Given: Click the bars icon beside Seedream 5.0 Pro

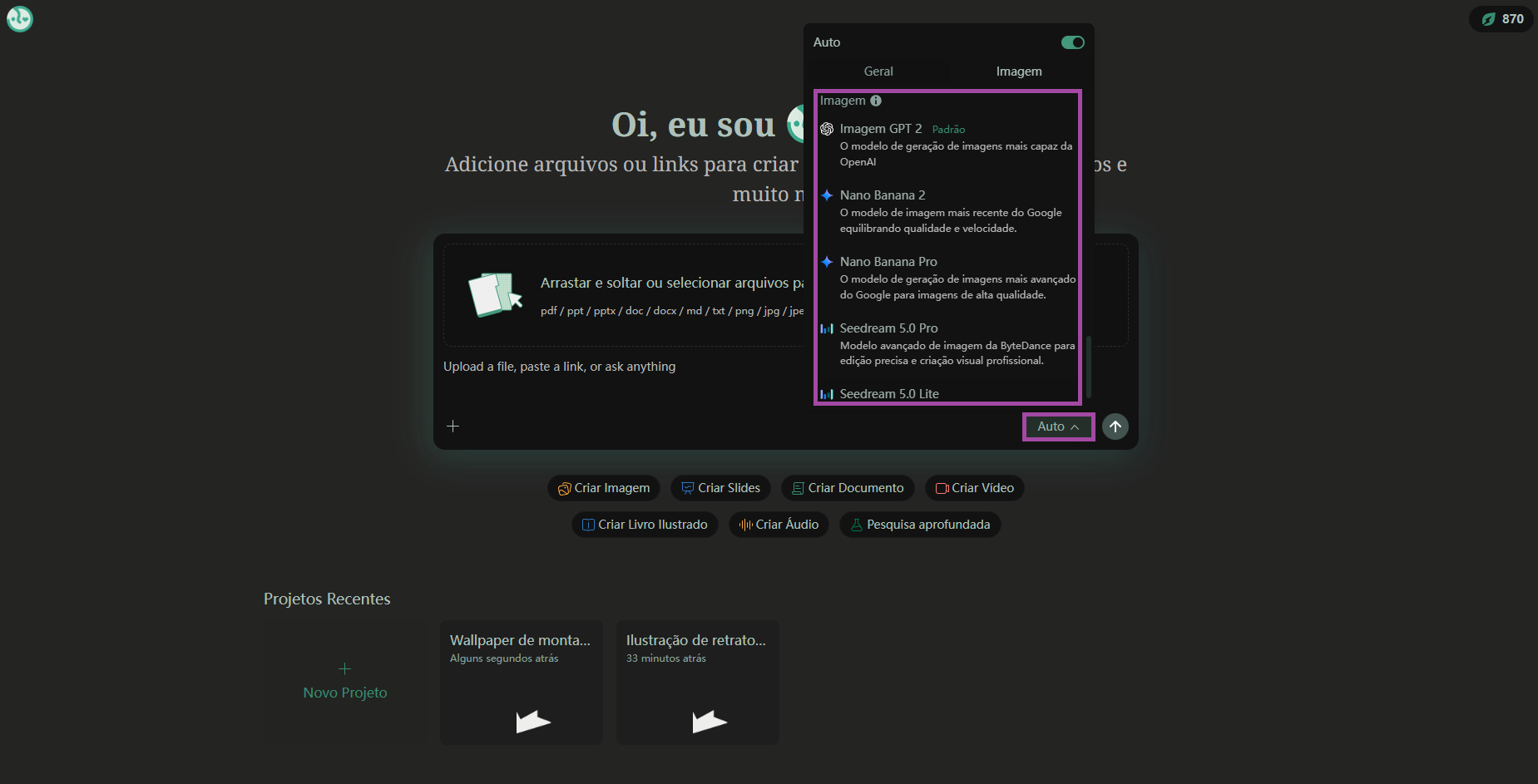Looking at the screenshot, I should (x=827, y=328).
